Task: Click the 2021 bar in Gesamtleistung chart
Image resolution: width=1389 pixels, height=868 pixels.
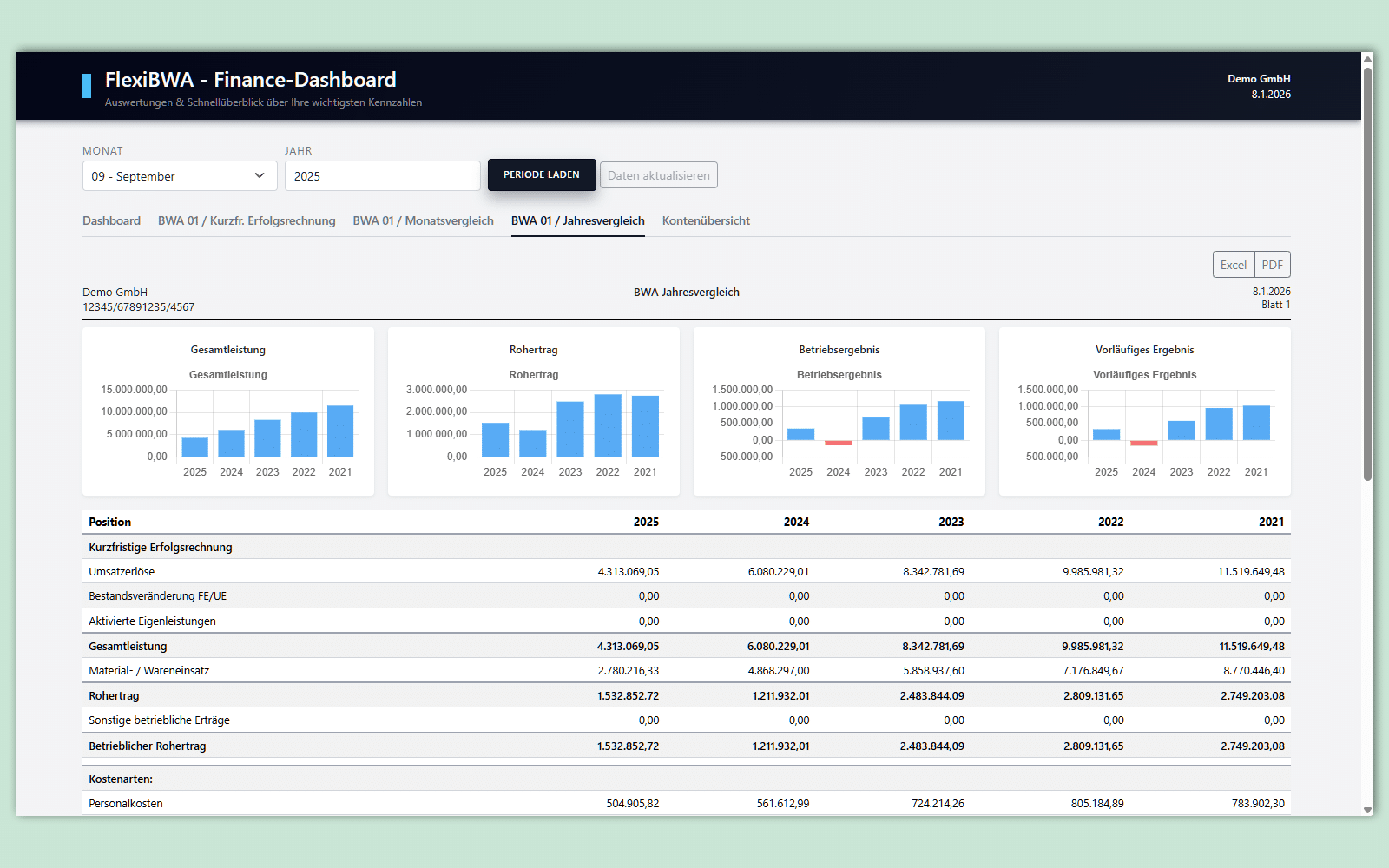Action: (340, 431)
